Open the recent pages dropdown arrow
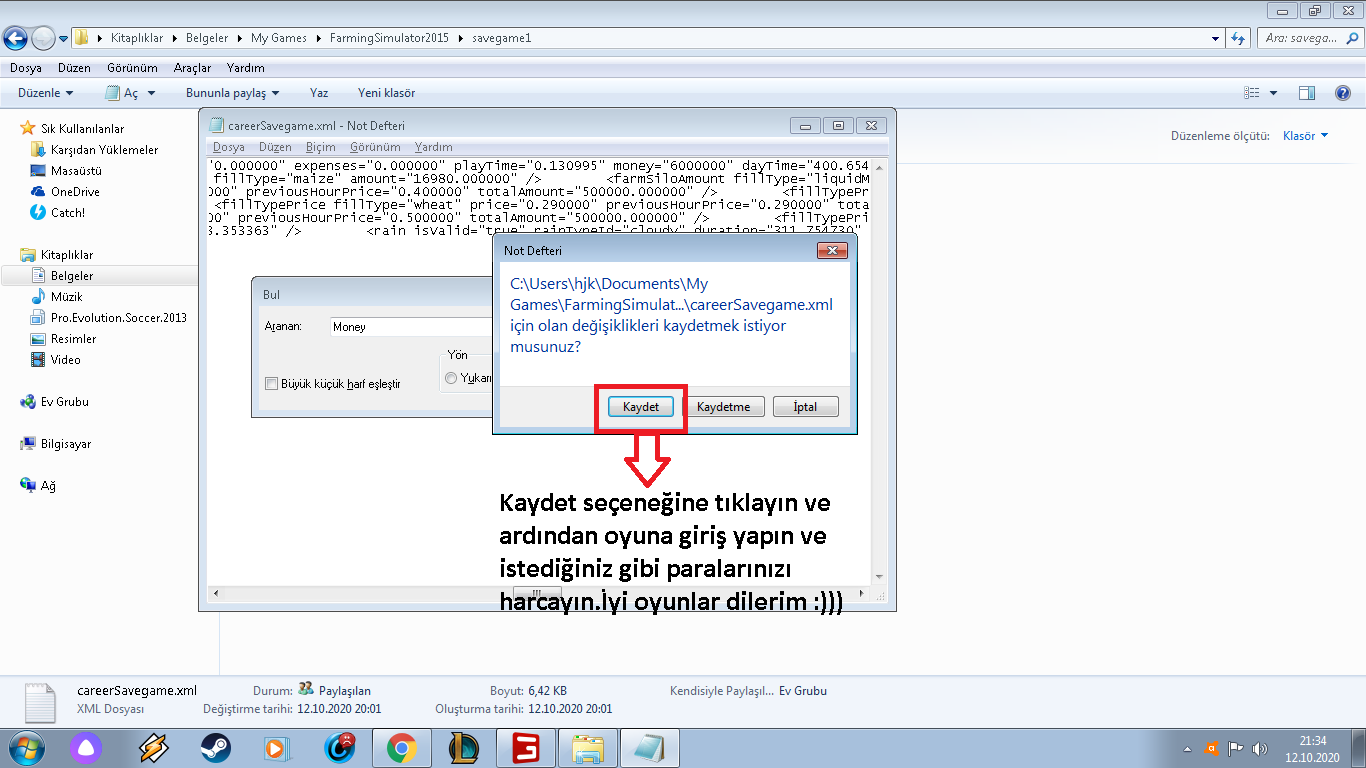Screen dimensions: 1366x768 (x=64, y=38)
